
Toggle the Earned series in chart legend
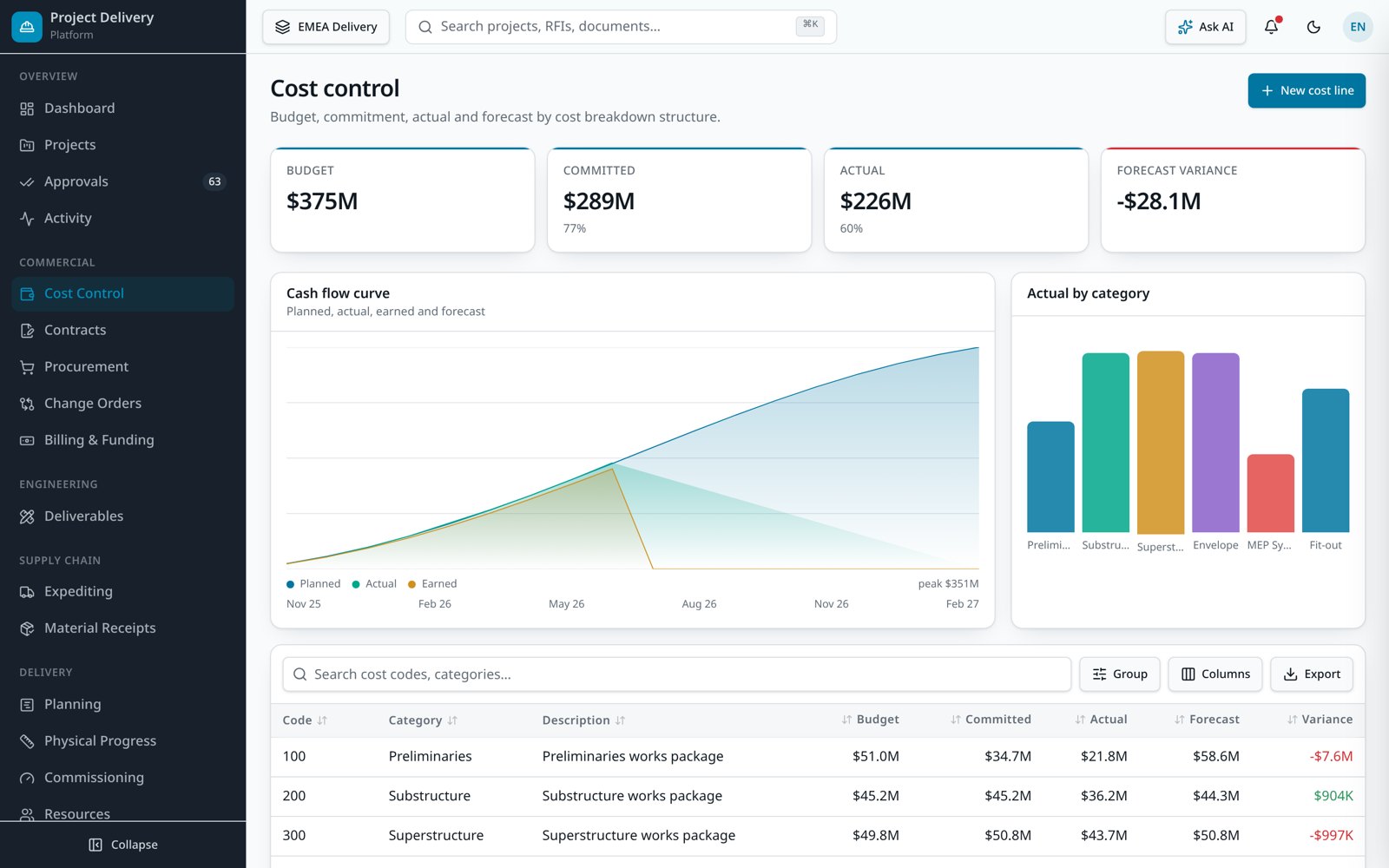(x=432, y=584)
